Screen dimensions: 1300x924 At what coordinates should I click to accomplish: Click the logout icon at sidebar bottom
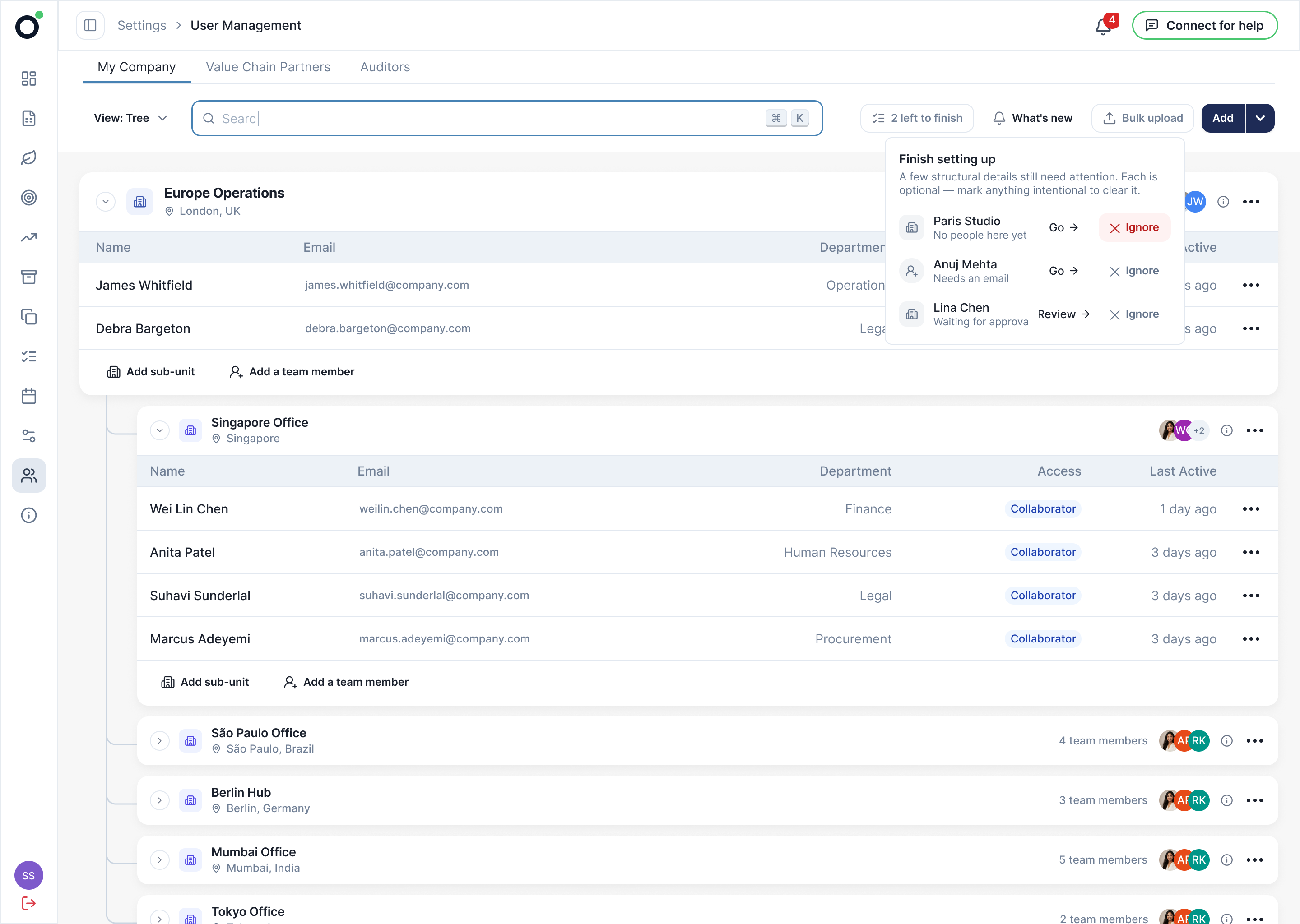click(28, 903)
